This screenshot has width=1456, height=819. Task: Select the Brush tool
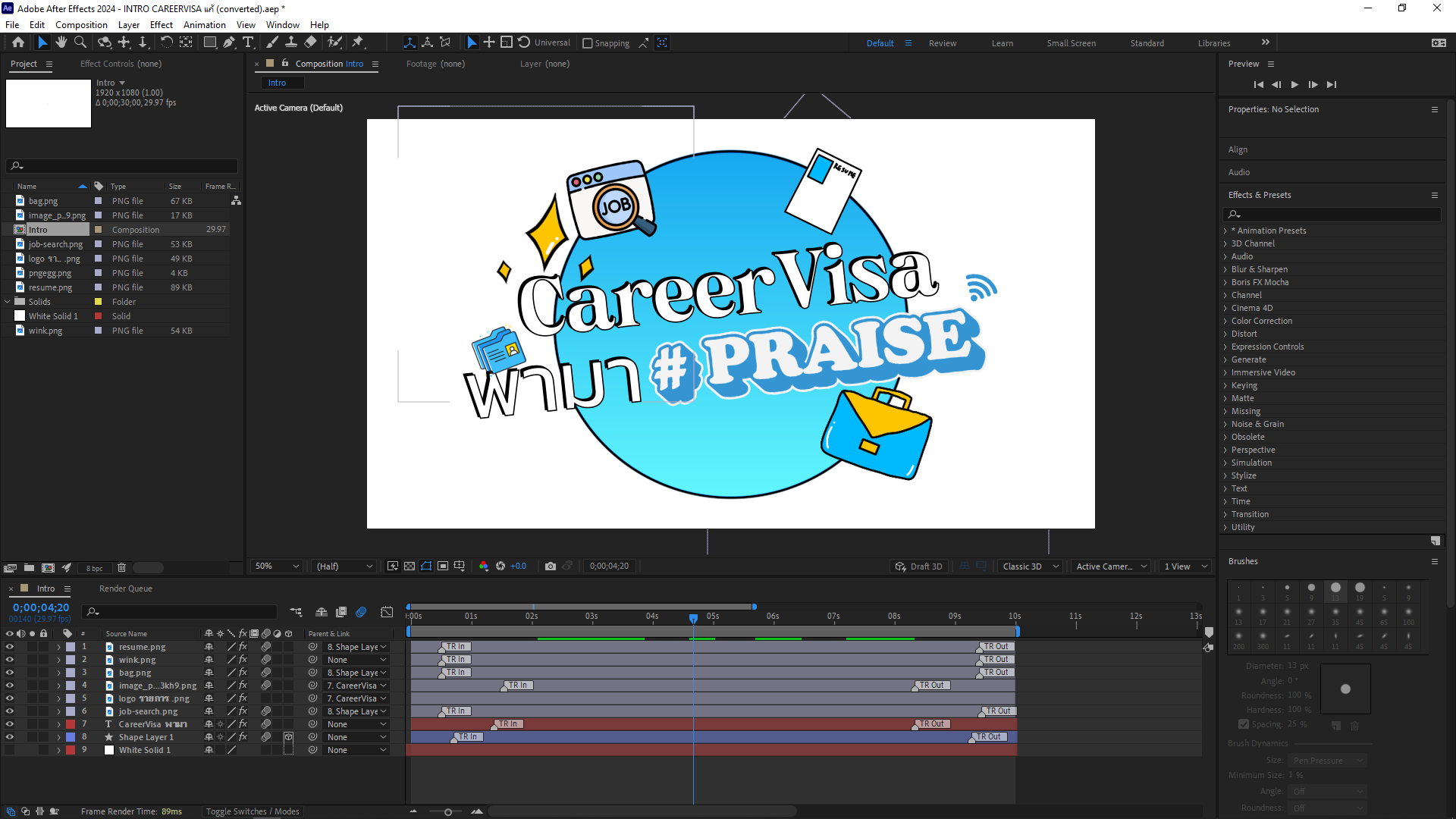point(271,42)
